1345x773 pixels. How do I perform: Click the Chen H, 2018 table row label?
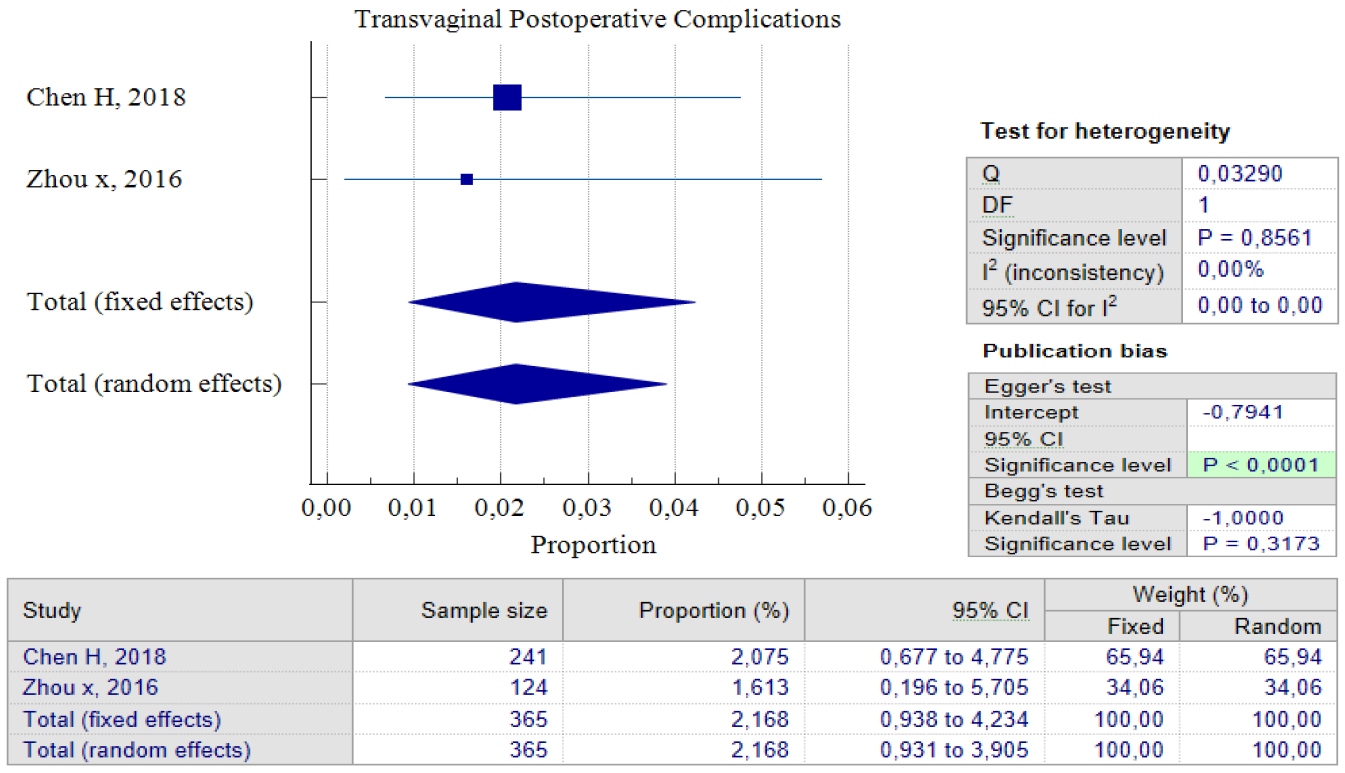pyautogui.click(x=95, y=657)
